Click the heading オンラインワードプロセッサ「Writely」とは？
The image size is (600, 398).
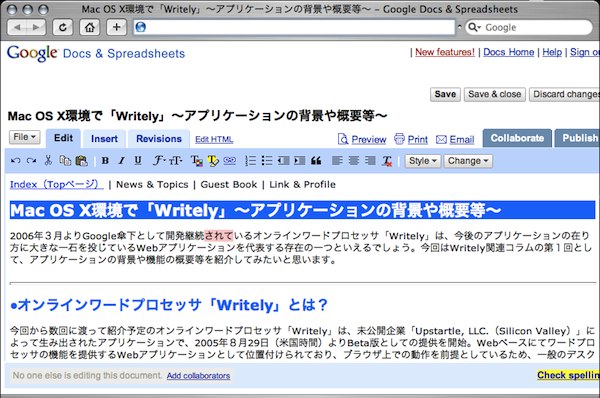tap(169, 305)
